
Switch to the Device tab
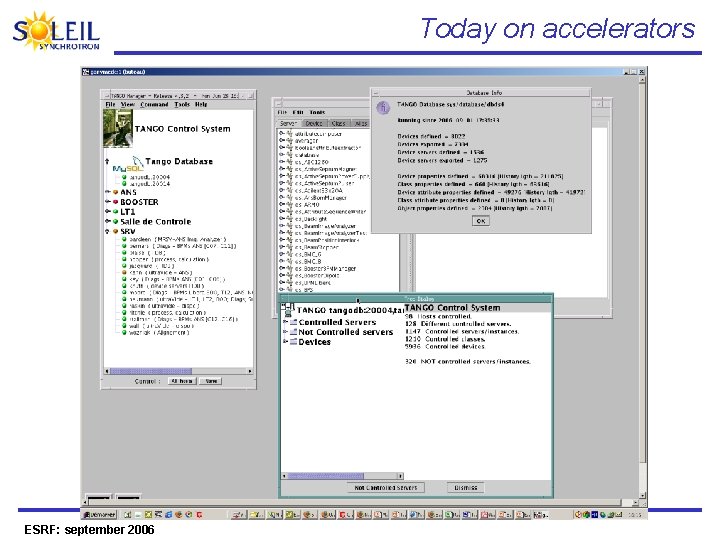(x=314, y=124)
